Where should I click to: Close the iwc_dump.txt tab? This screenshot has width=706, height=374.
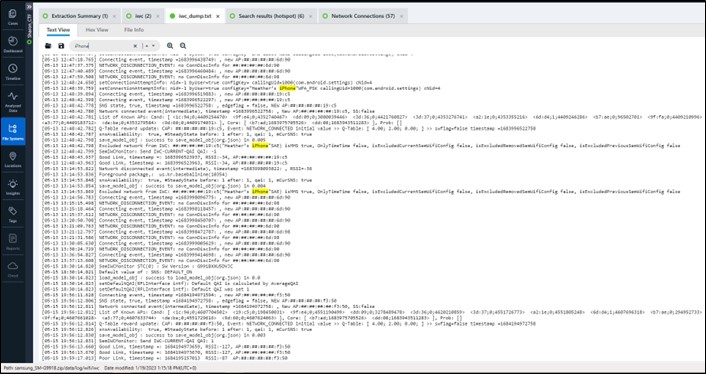218,16
